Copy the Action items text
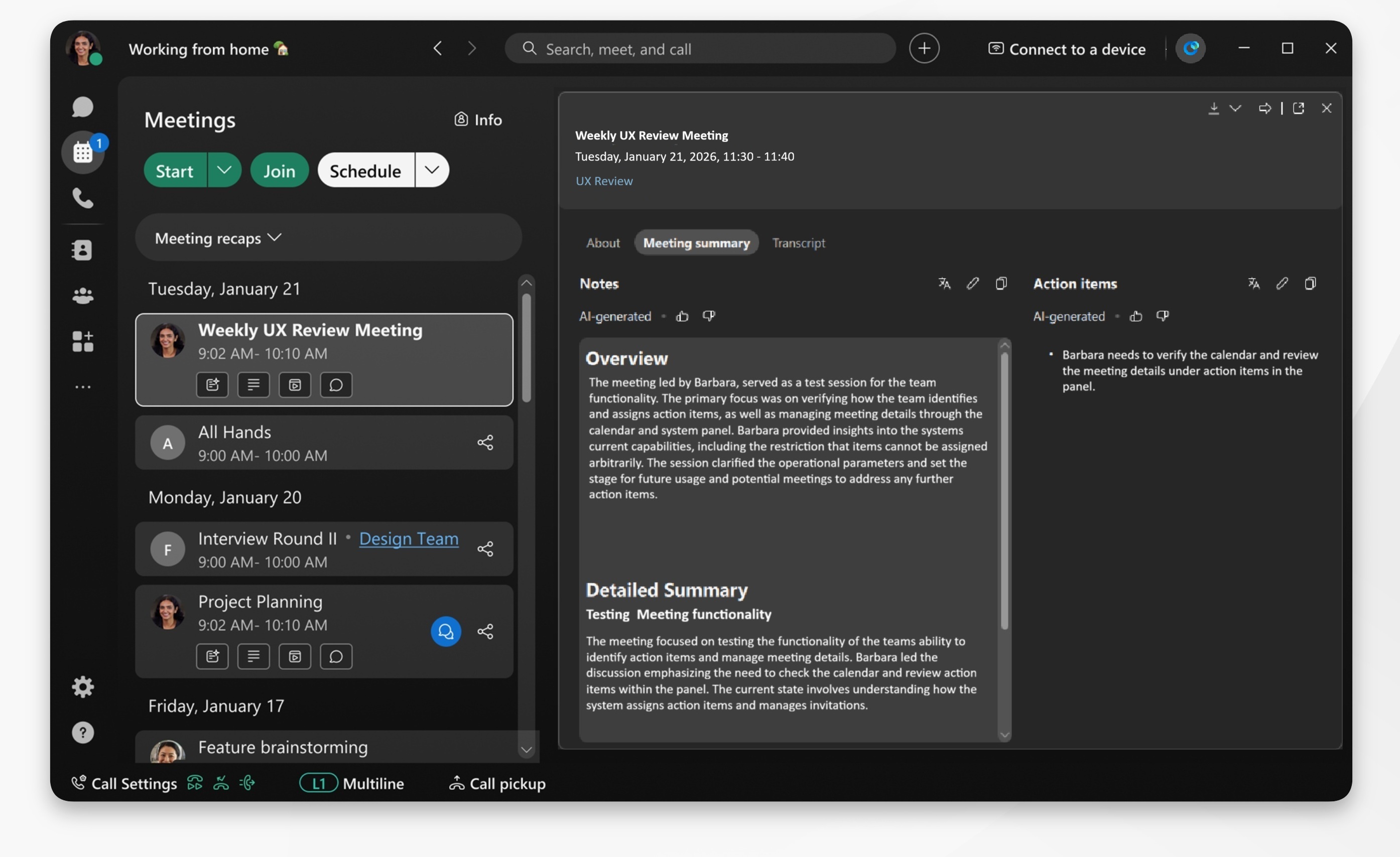This screenshot has height=857, width=1400. (x=1311, y=283)
